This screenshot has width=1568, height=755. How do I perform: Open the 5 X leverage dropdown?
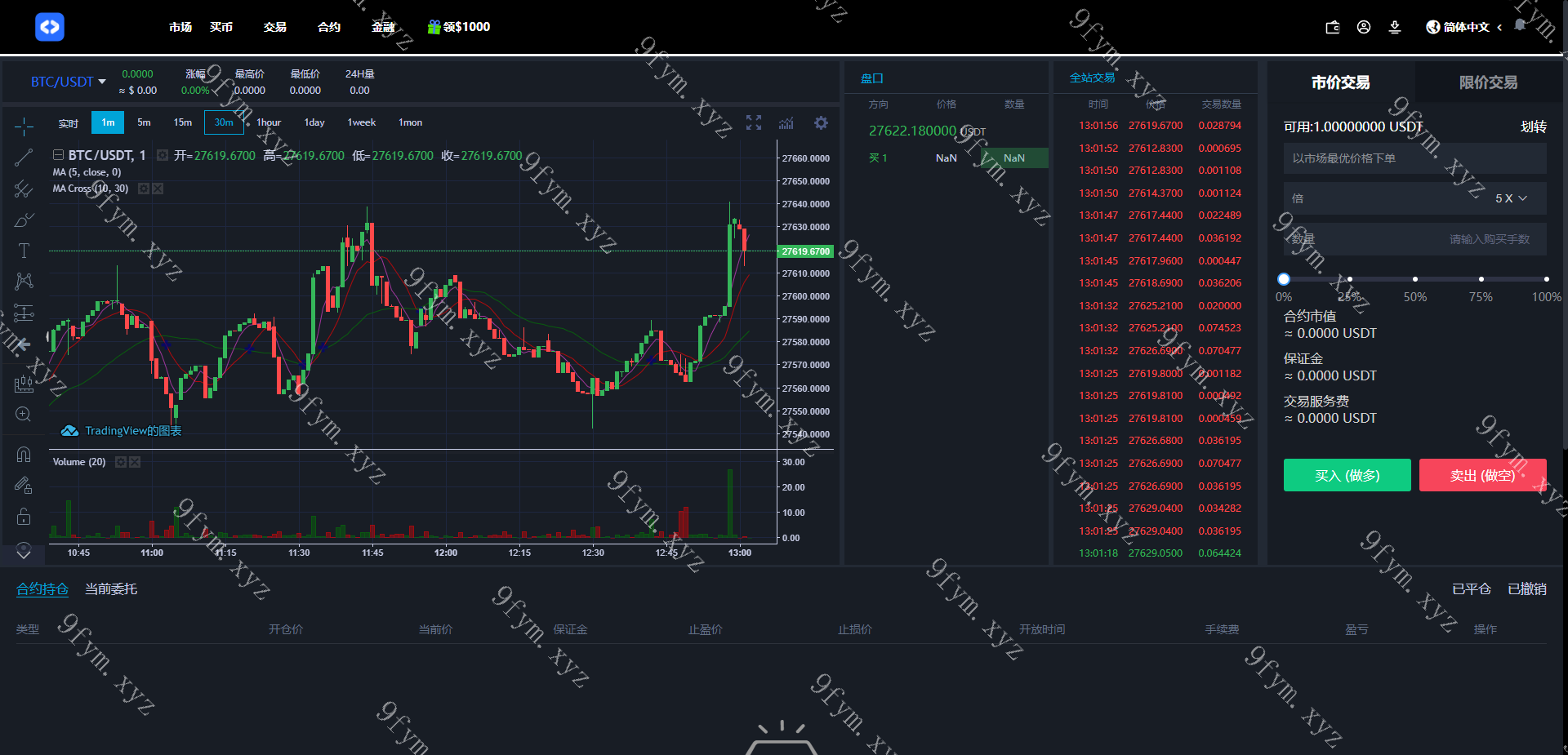1511,198
